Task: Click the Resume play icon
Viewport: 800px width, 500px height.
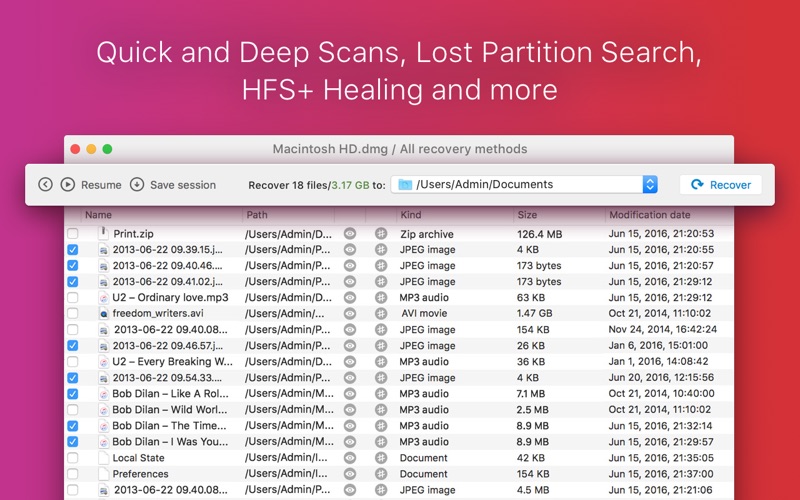Action: [x=67, y=184]
